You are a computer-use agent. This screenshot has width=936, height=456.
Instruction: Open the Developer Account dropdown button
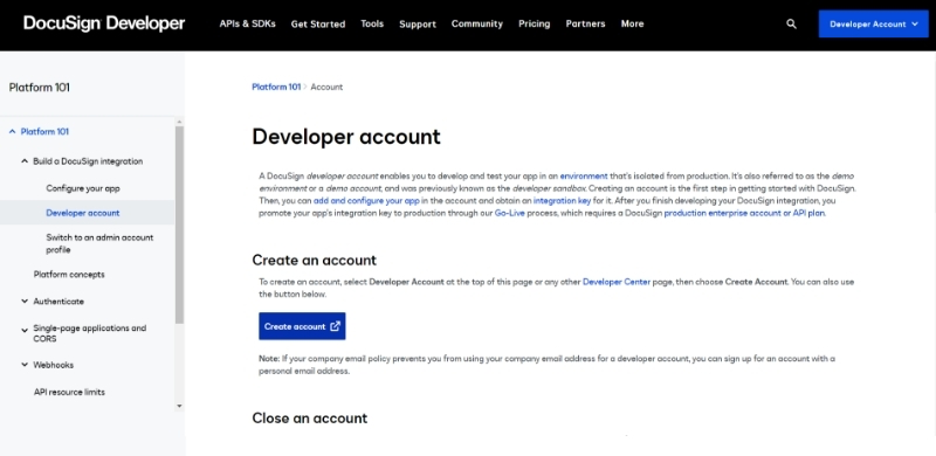point(873,24)
